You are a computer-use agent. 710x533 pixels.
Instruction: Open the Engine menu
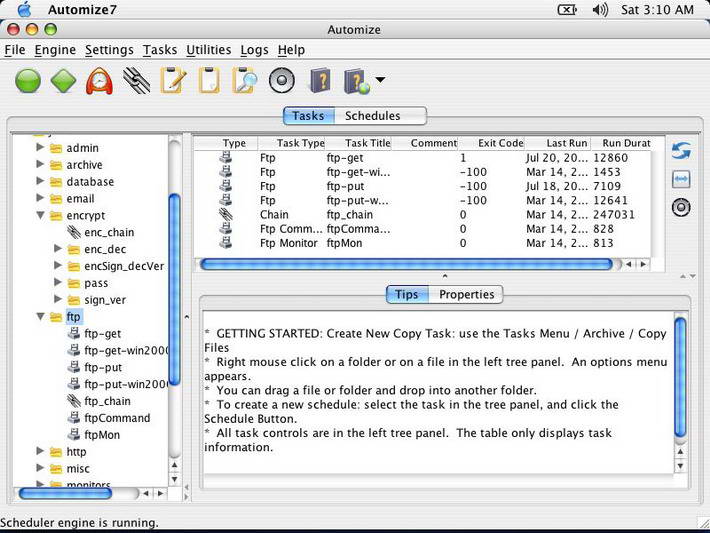[55, 50]
